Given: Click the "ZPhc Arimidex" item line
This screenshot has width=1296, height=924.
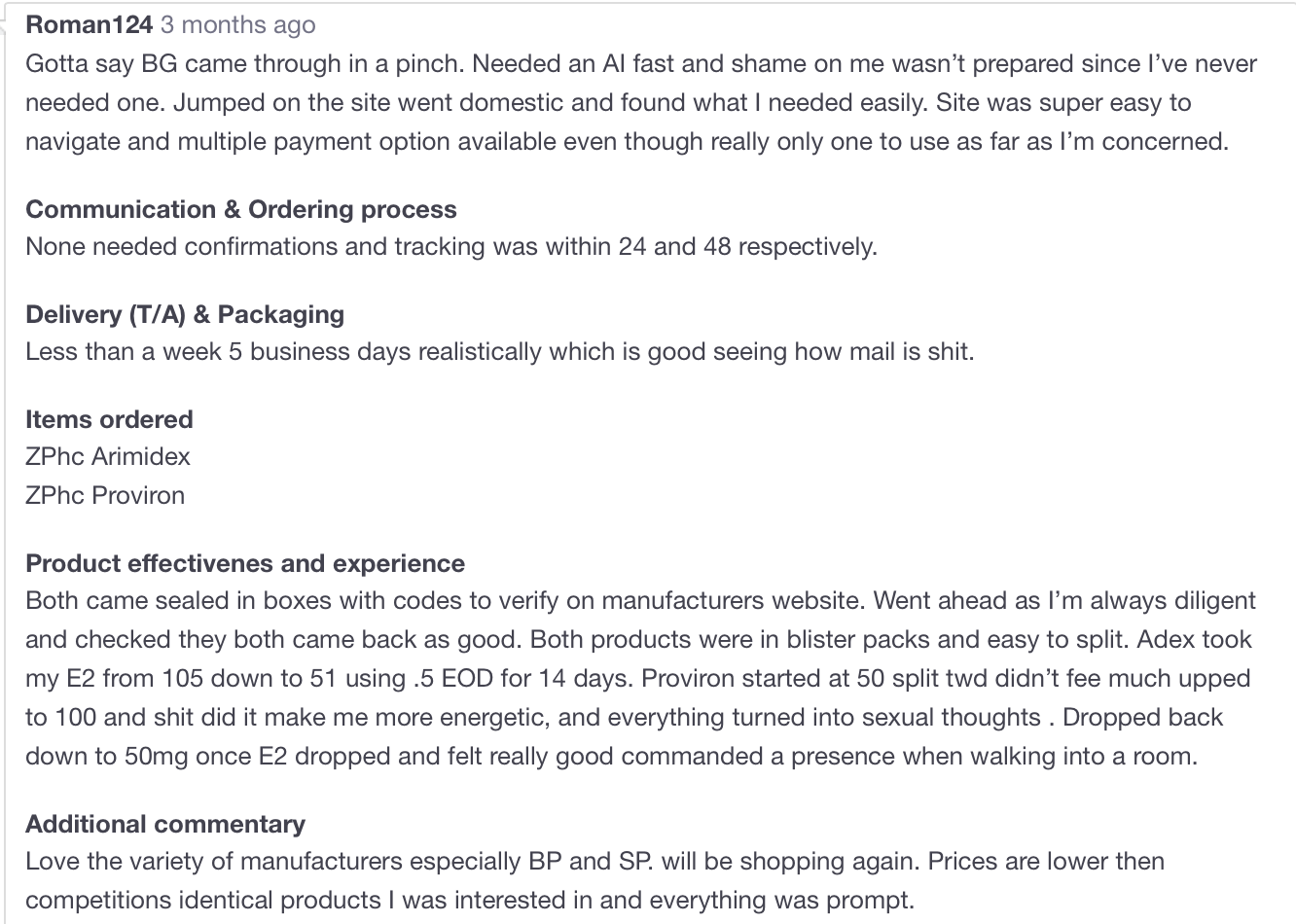Looking at the screenshot, I should [x=108, y=456].
